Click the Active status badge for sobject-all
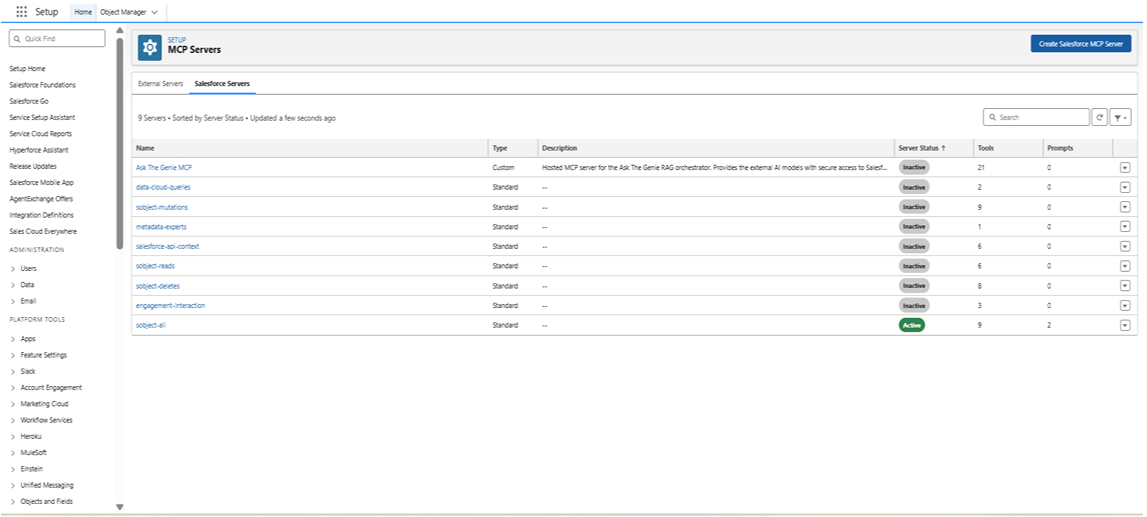Screen dimensions: 1147x517 911,325
